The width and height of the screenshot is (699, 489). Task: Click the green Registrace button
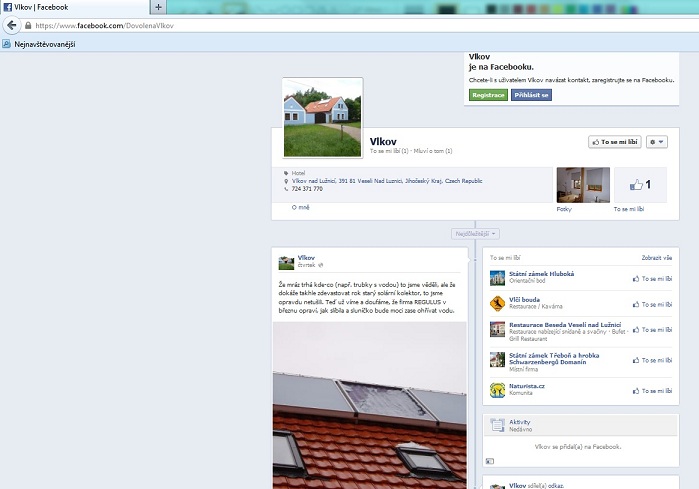click(x=488, y=95)
